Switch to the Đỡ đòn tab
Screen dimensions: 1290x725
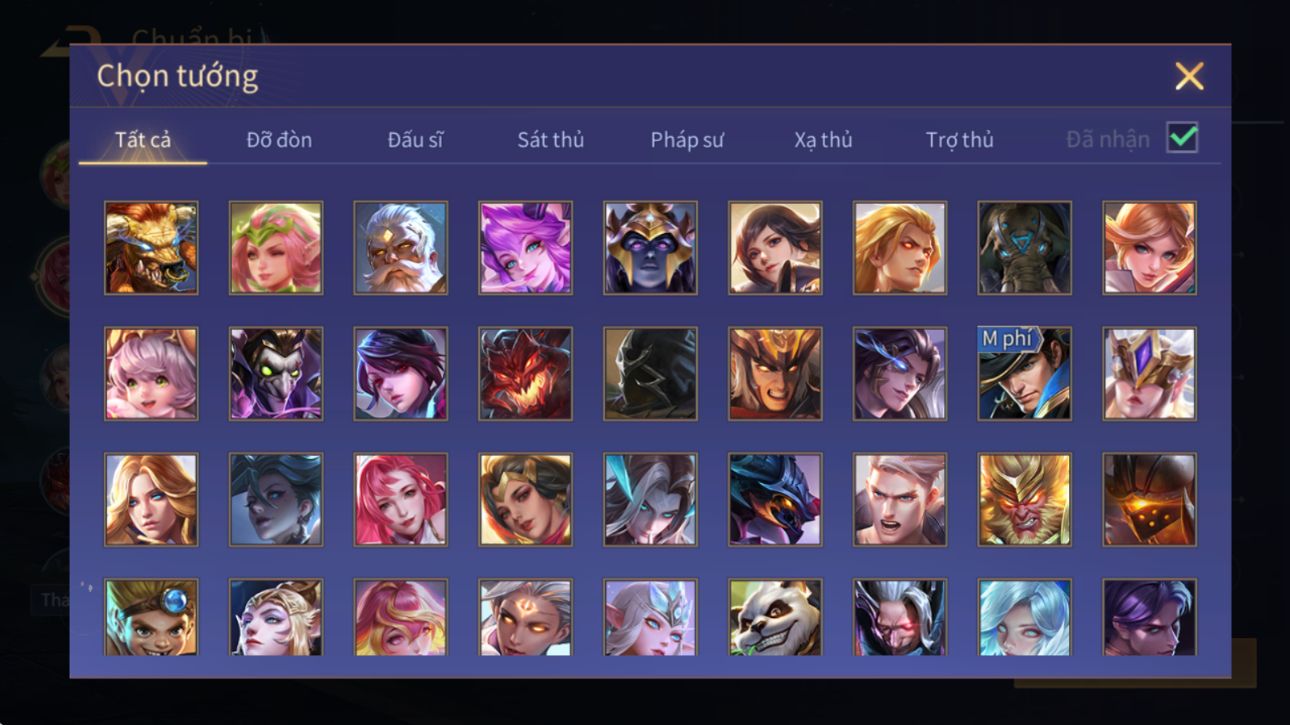coord(279,140)
